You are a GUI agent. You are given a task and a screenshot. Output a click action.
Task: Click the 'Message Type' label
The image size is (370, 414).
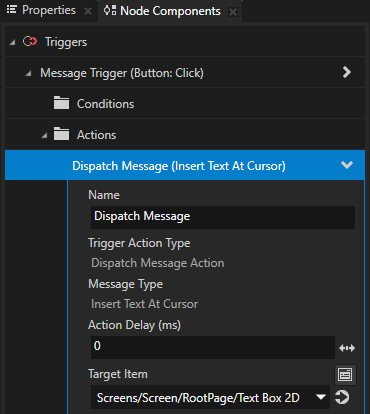126,284
